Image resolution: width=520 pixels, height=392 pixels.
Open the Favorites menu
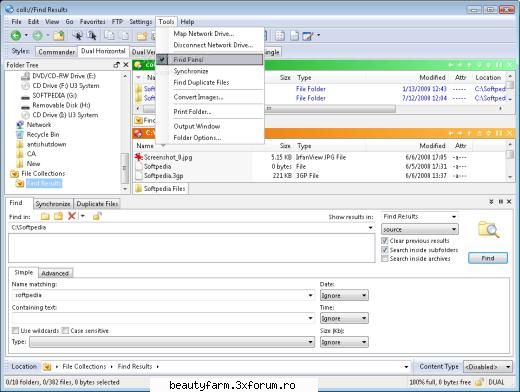tap(92, 22)
